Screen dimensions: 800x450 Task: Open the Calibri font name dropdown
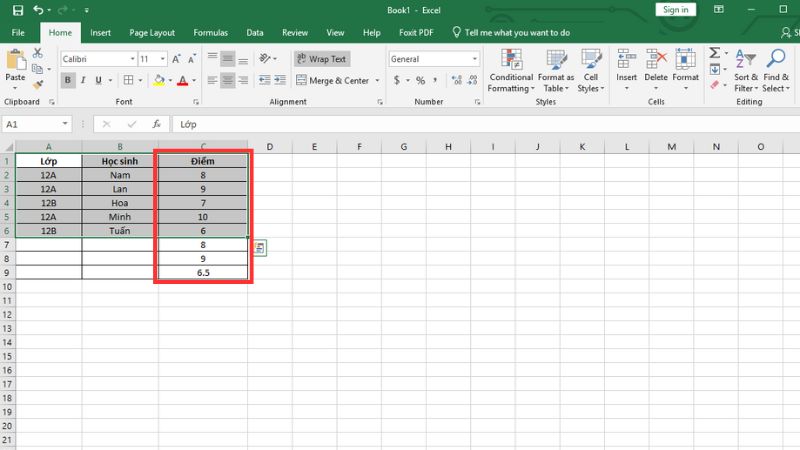131,60
